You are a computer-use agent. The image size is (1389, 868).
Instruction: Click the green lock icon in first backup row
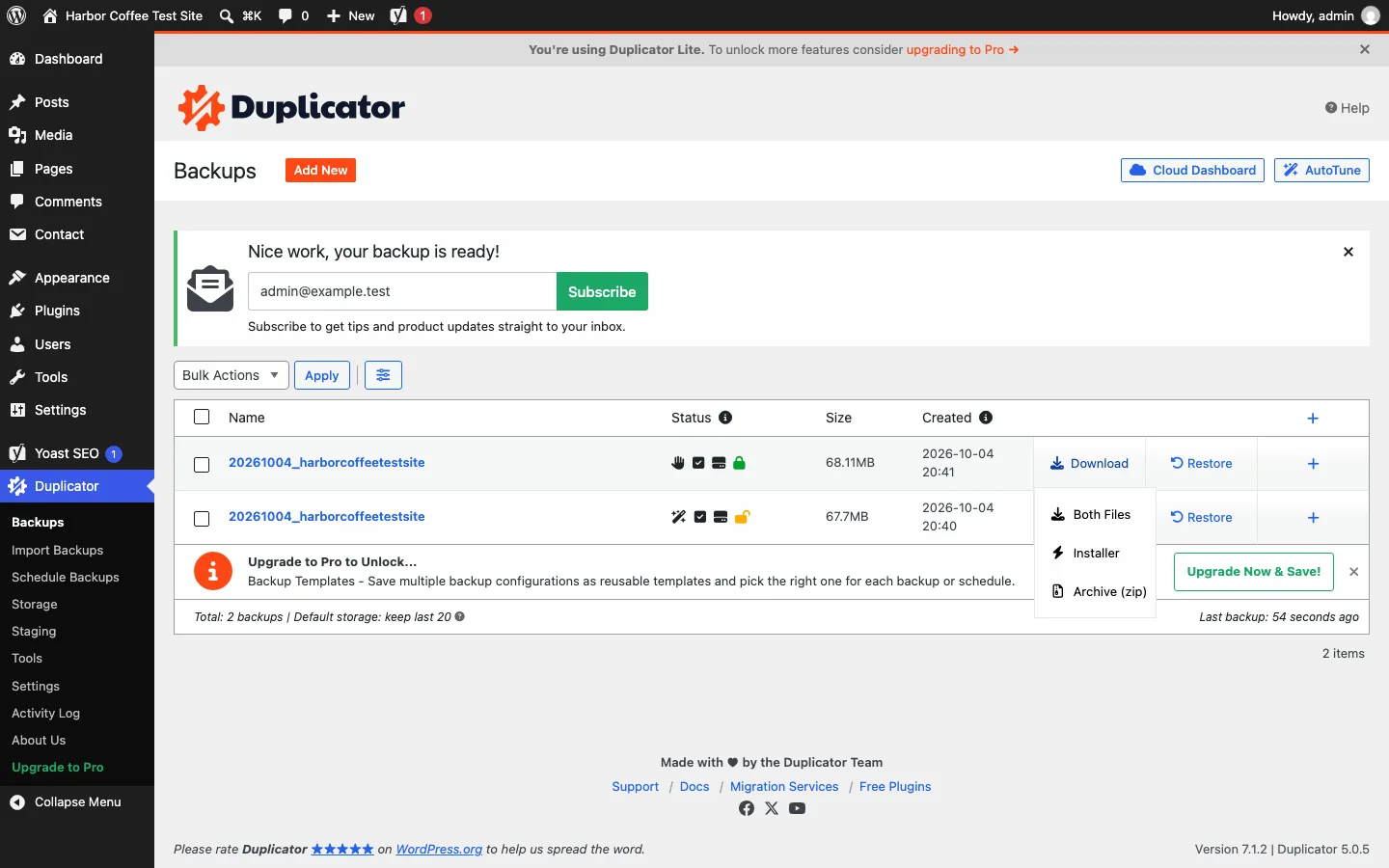pyautogui.click(x=740, y=463)
